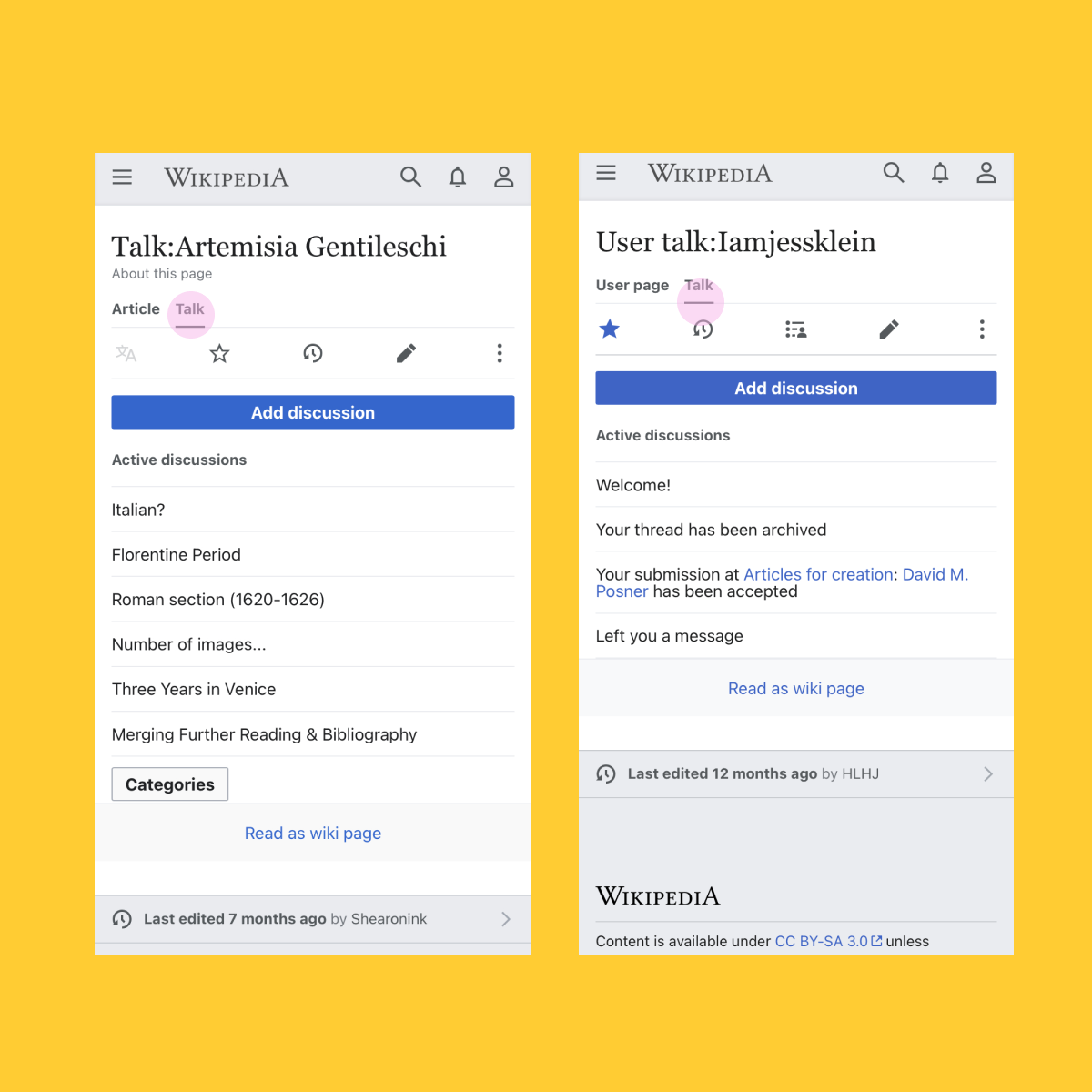Expand last edited by Shearonink history row
The height and width of the screenshot is (1092, 1092).
[313, 919]
